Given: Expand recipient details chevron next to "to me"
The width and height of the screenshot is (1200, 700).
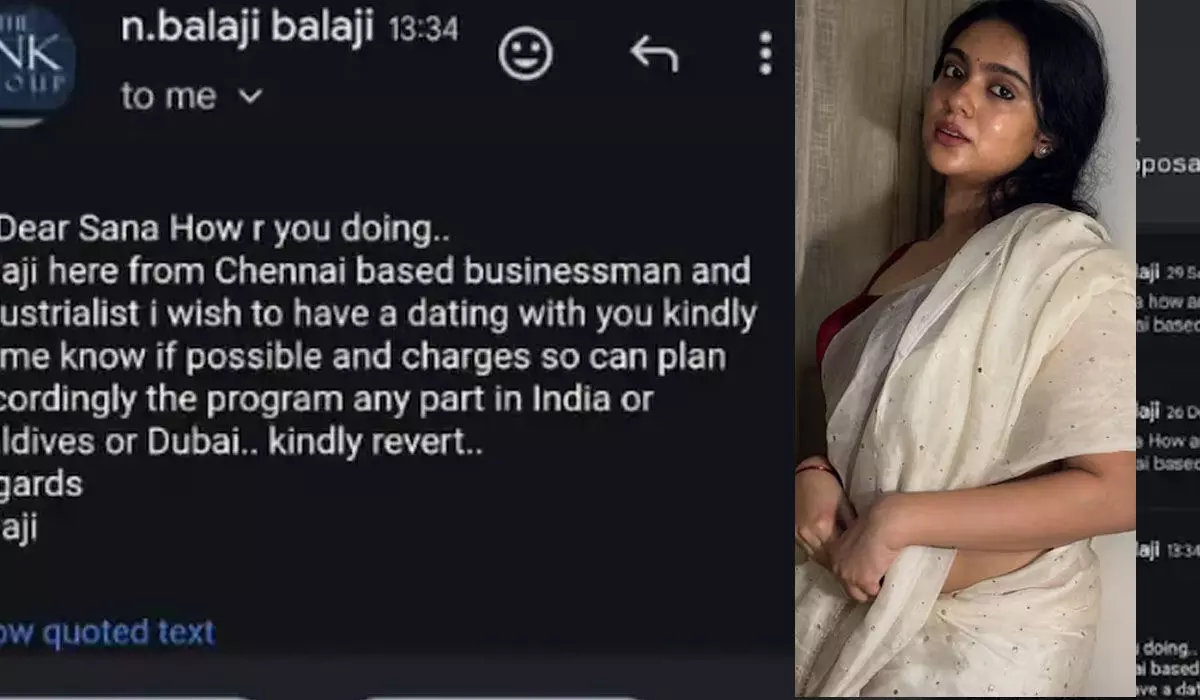Looking at the screenshot, I should tap(251, 97).
